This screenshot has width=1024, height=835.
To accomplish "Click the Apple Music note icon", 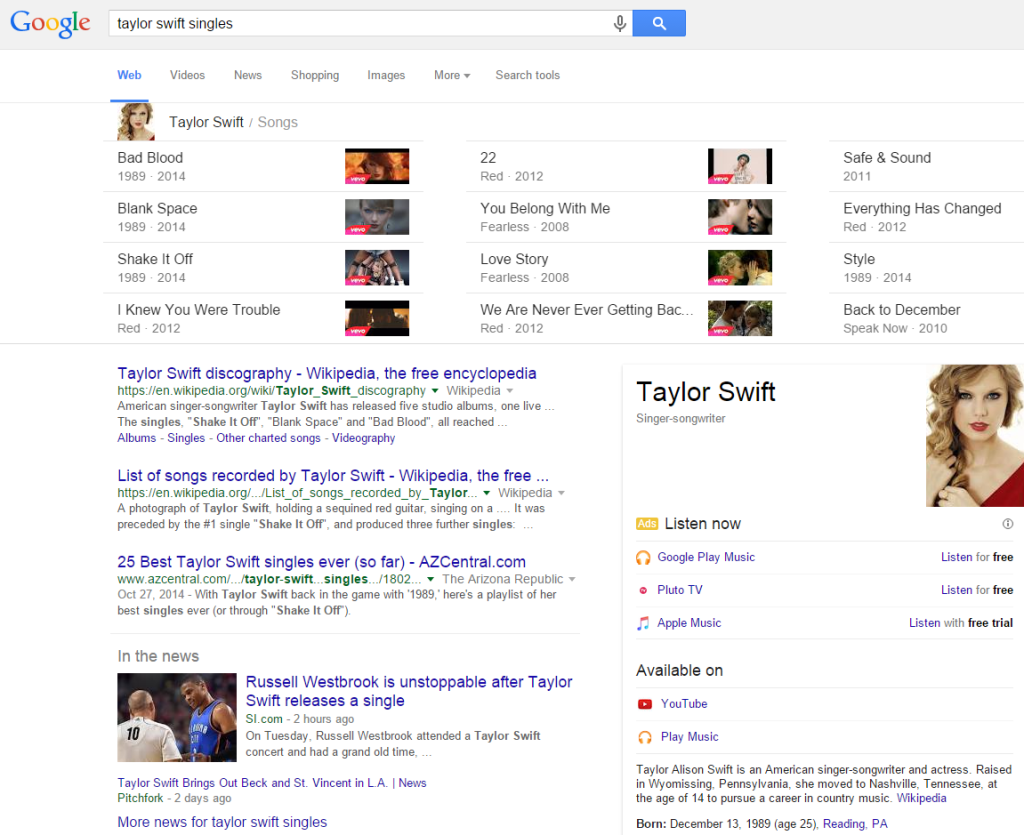I will (643, 623).
